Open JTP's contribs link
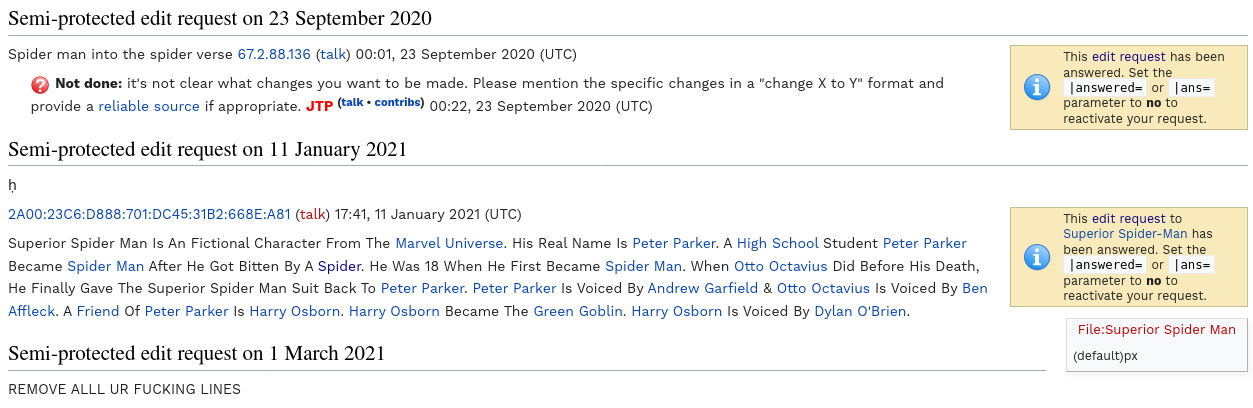 pyautogui.click(x=399, y=103)
